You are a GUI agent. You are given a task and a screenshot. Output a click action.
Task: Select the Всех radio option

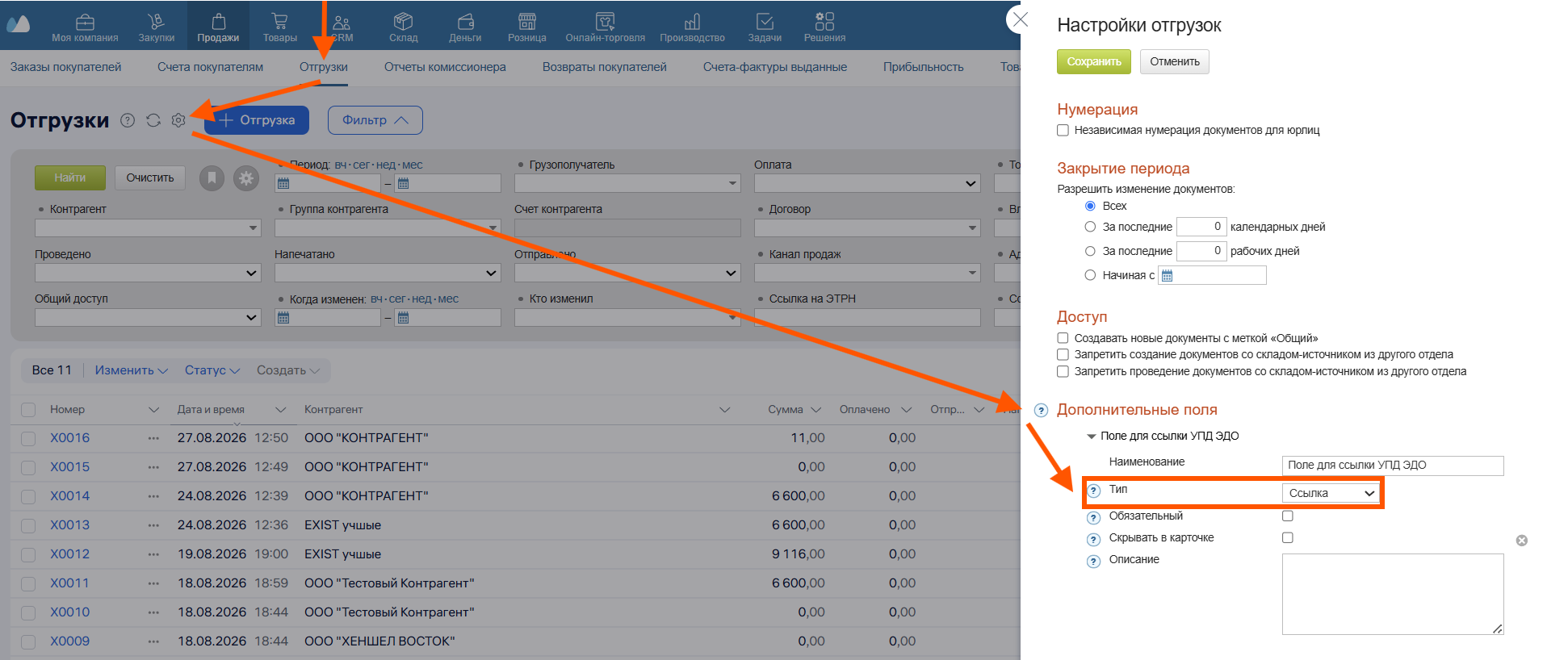(x=1090, y=206)
